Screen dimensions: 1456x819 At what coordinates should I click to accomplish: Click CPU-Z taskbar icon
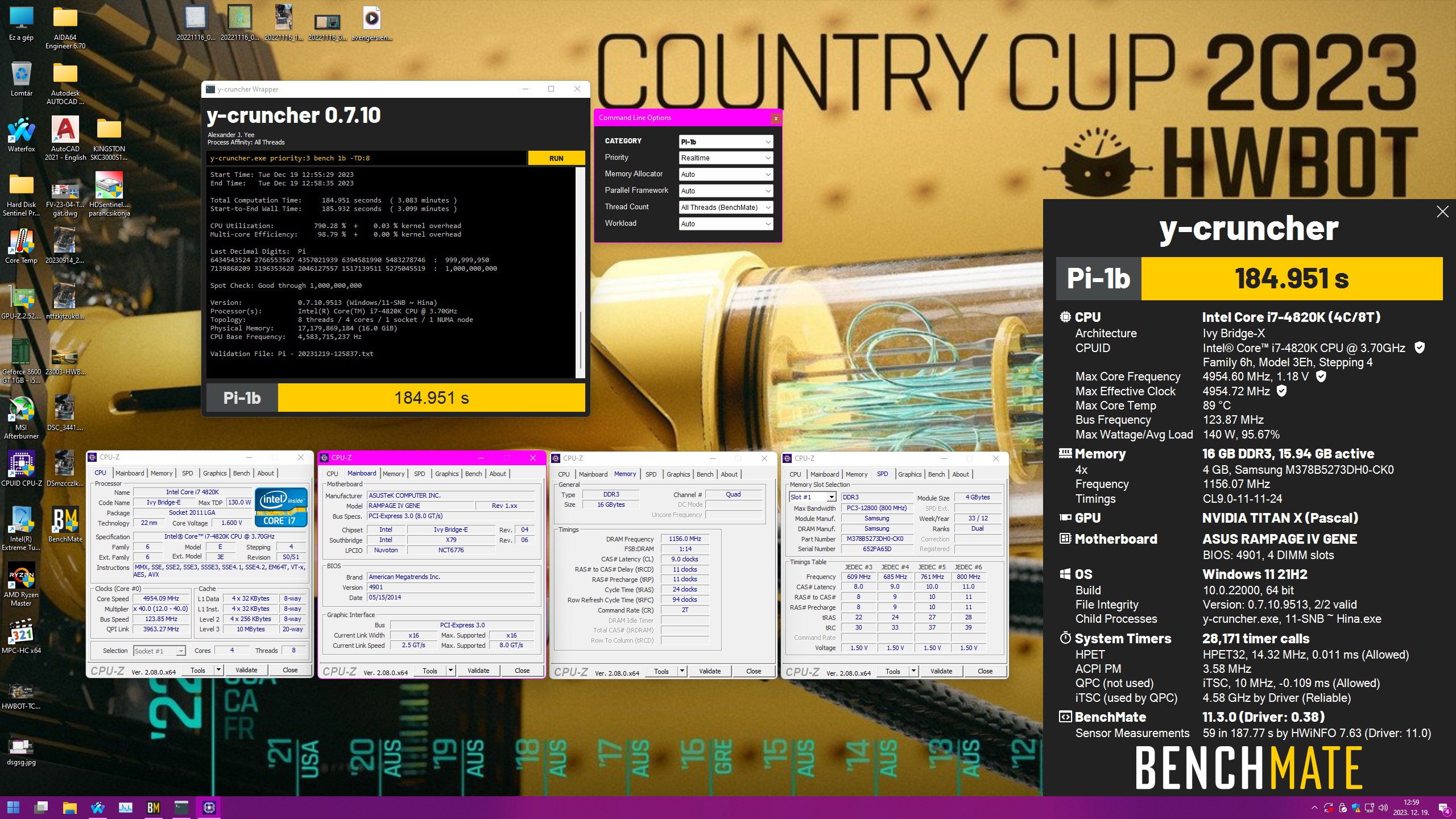point(209,808)
